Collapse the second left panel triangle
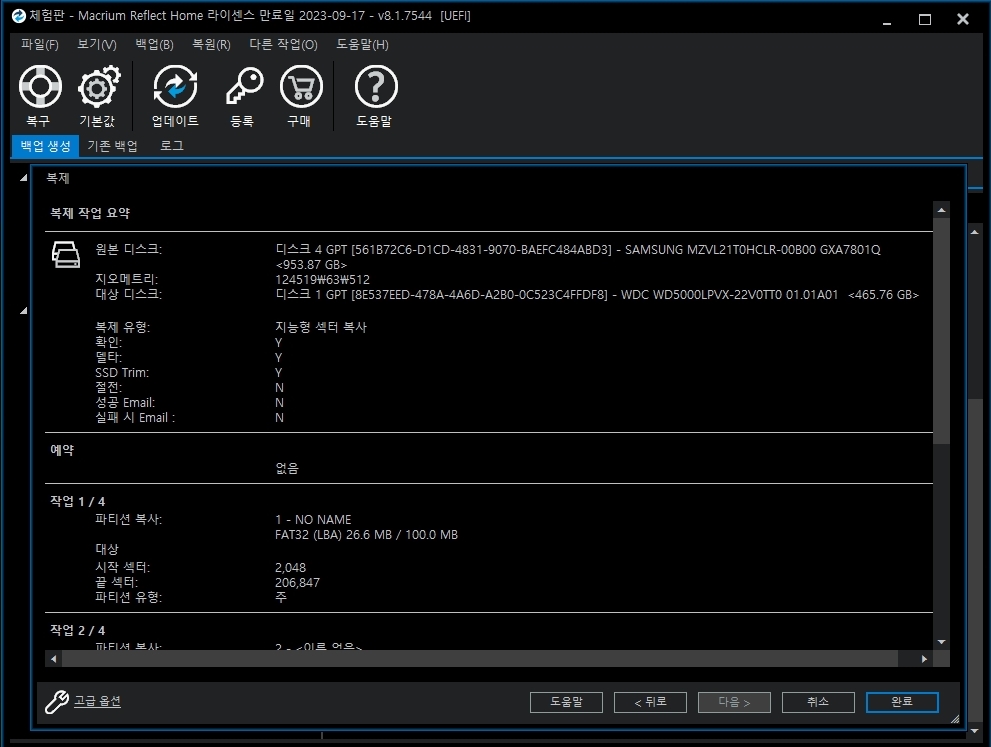 23,310
